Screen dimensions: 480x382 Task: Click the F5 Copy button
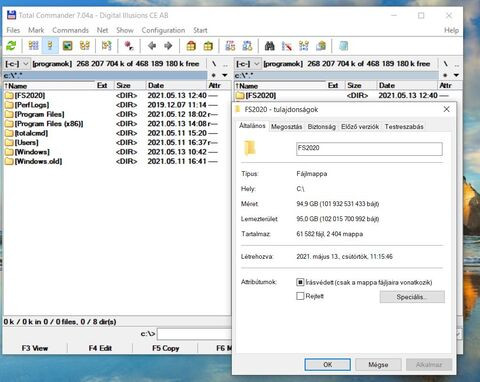pyautogui.click(x=166, y=348)
